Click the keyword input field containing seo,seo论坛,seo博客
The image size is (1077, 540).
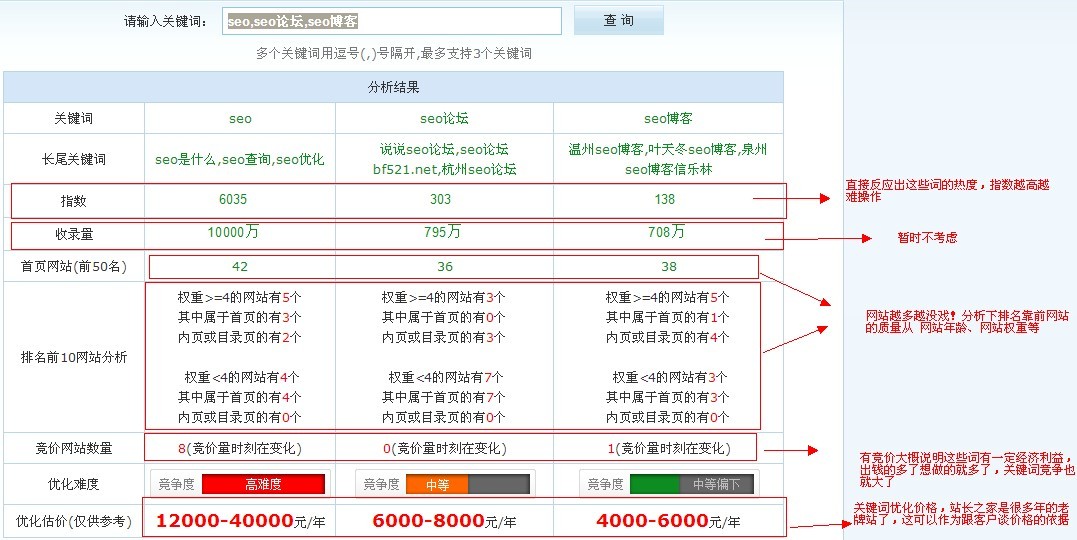click(x=391, y=21)
